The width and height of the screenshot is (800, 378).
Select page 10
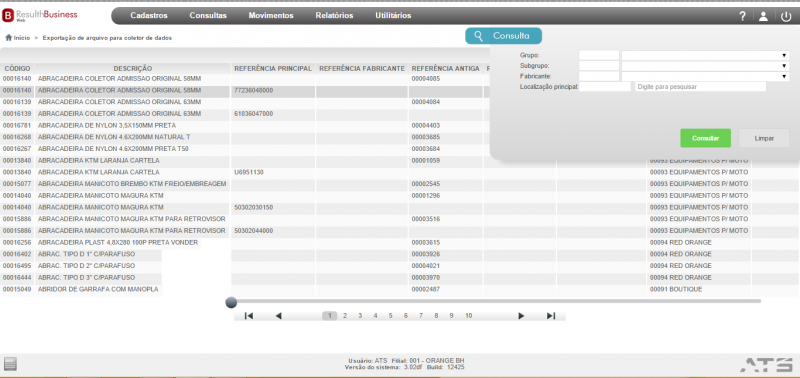(468, 316)
